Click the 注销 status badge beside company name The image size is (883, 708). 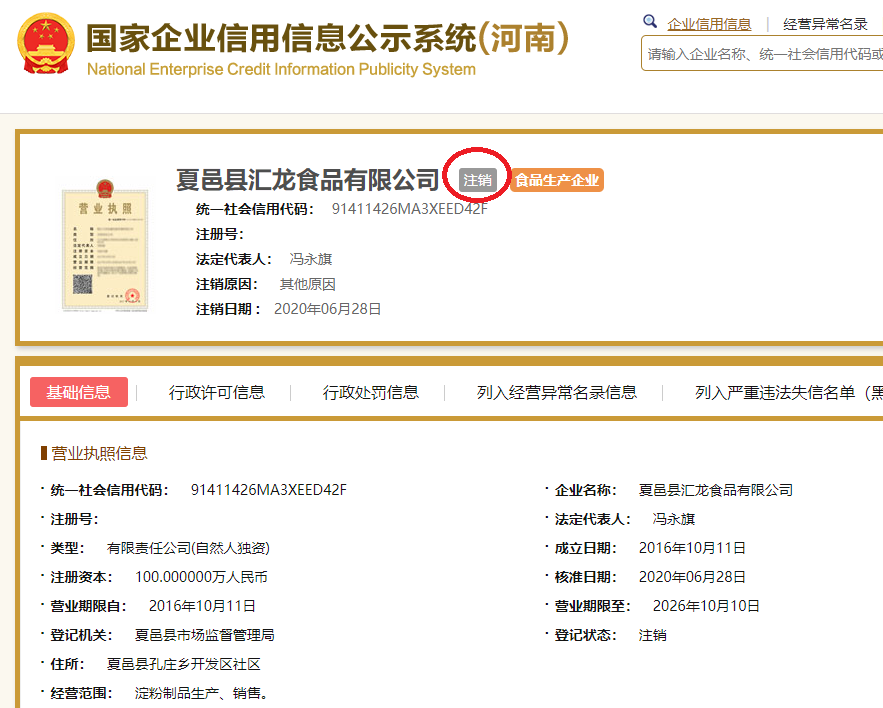477,178
